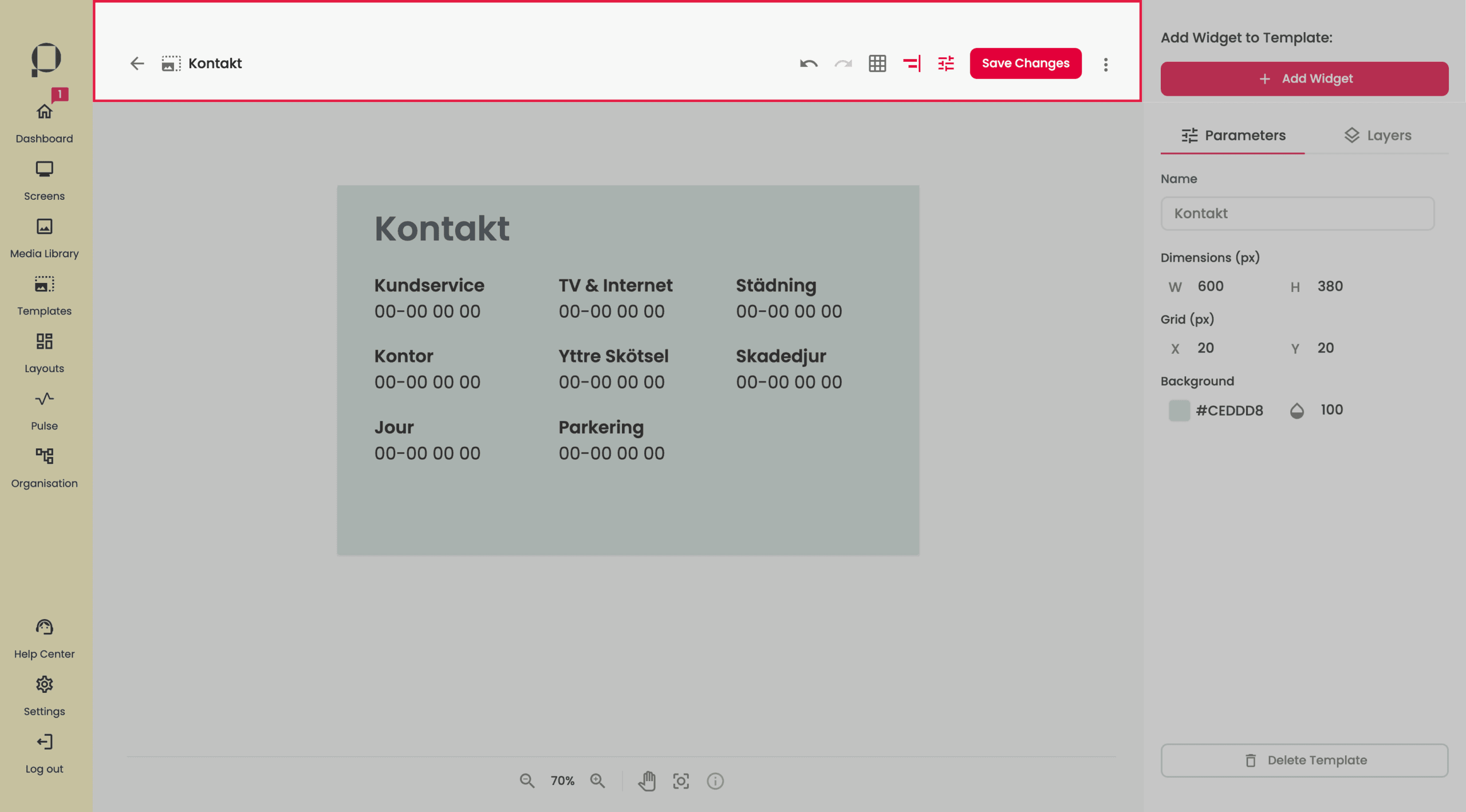This screenshot has width=1466, height=812.
Task: Open Media Library in the sidebar
Action: coord(44,238)
